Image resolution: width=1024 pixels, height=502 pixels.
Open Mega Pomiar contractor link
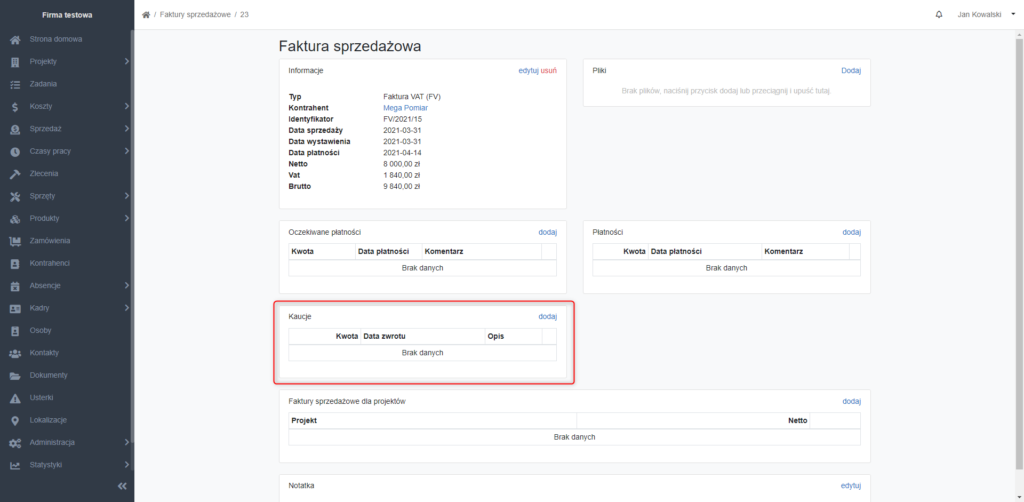[x=405, y=108]
